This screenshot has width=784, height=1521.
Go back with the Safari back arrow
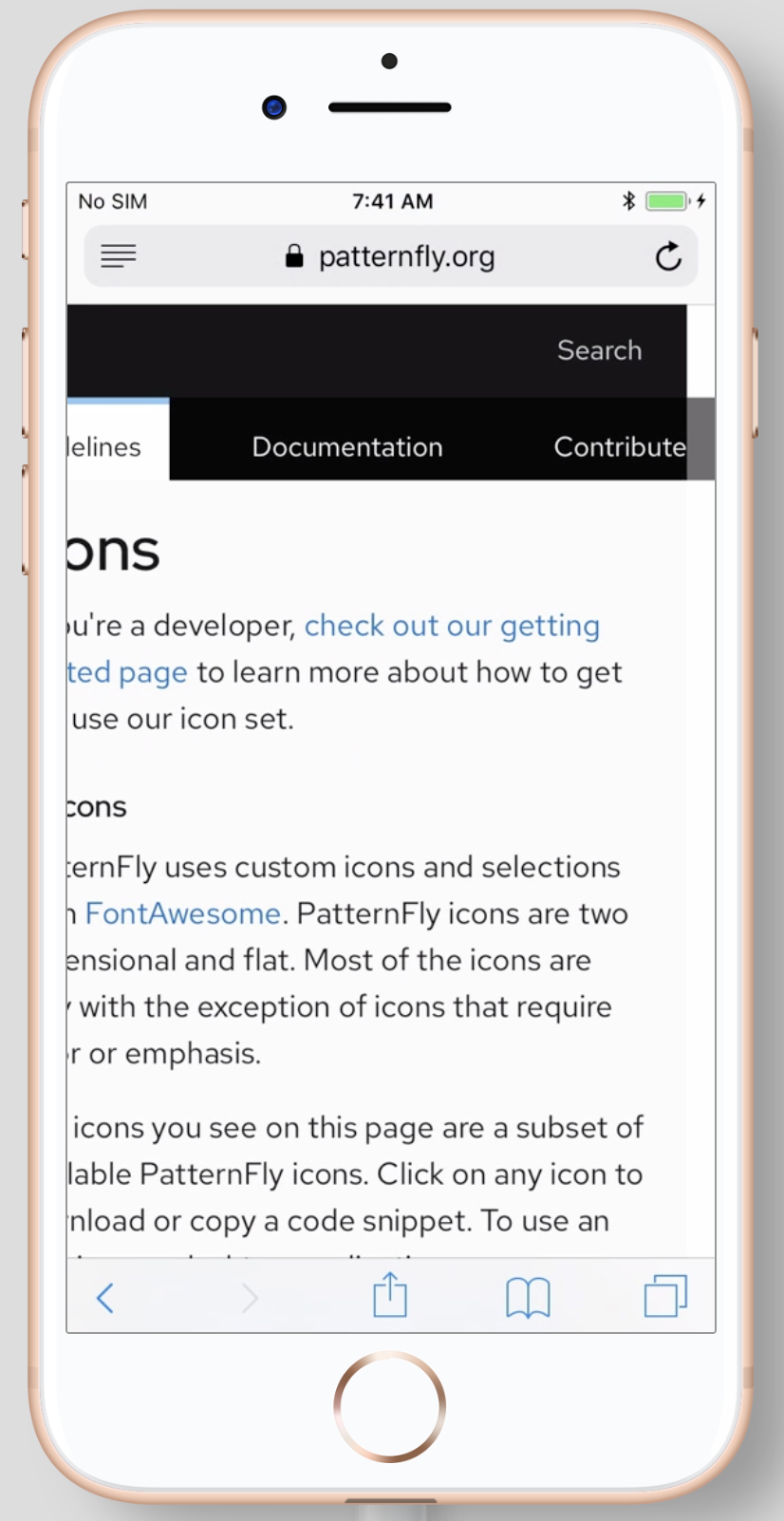point(105,1298)
